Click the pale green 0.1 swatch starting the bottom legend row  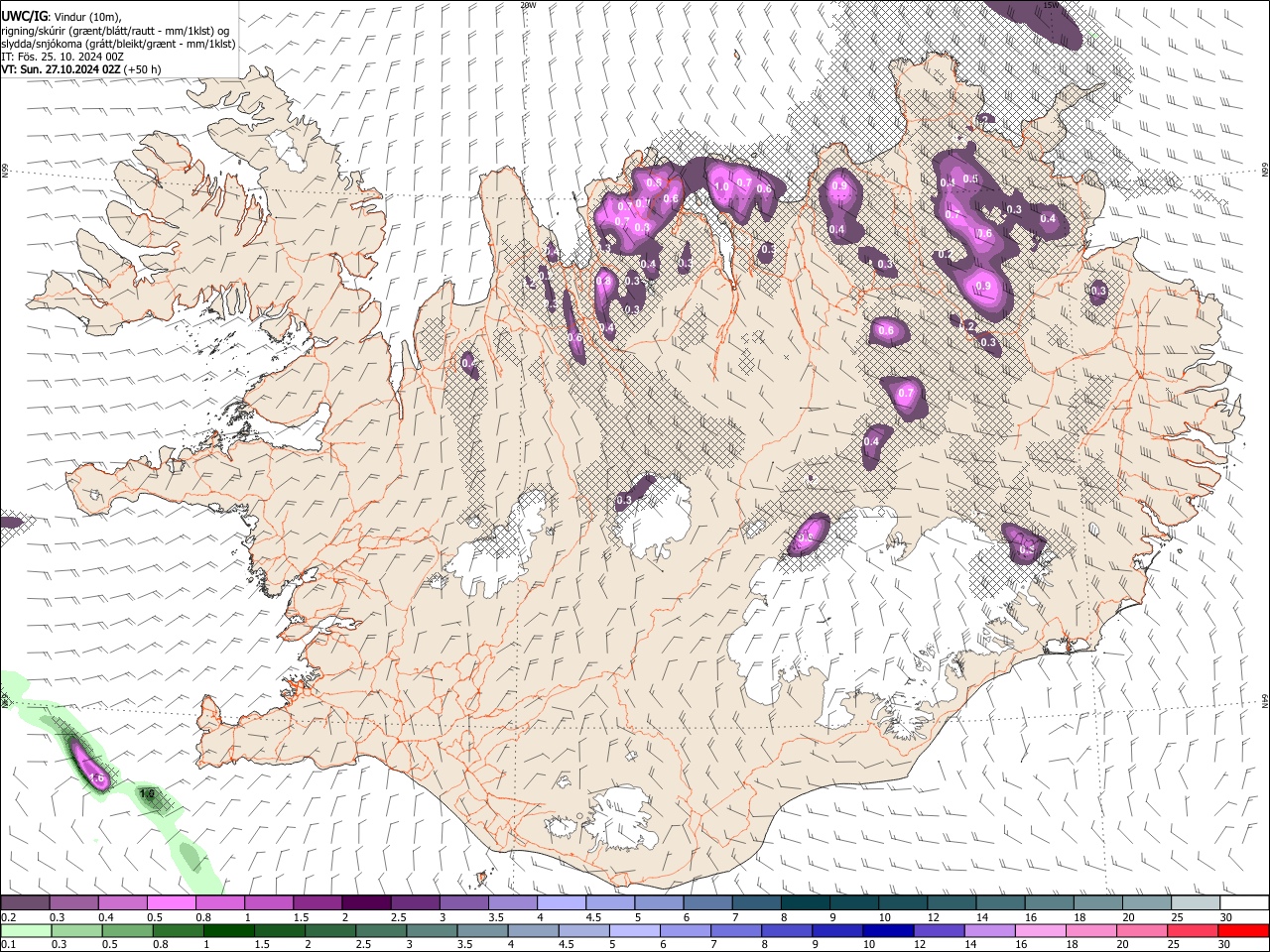coord(26,930)
